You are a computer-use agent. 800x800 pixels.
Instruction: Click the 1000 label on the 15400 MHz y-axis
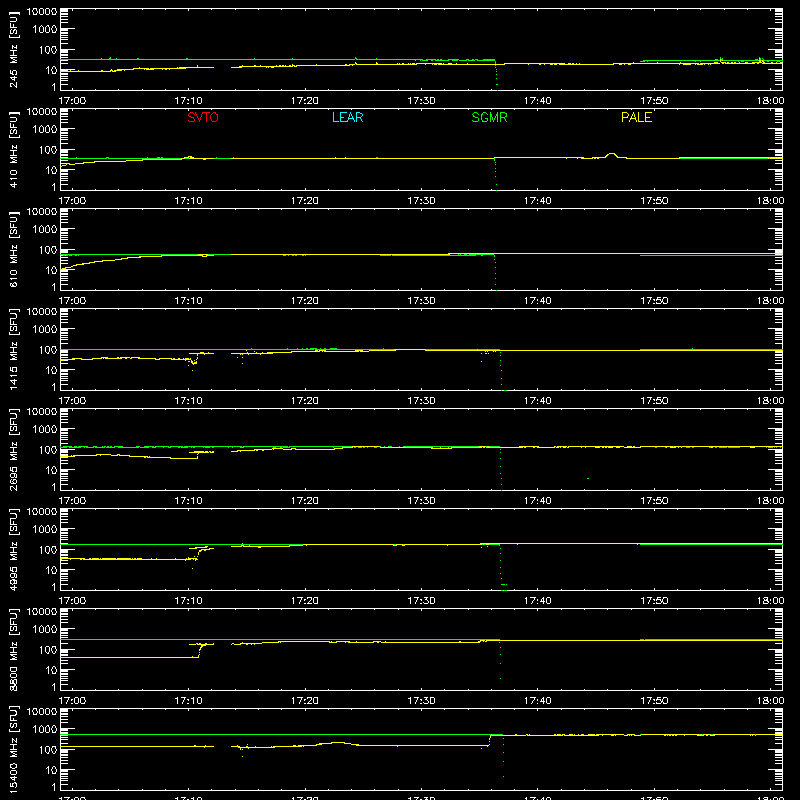tap(45, 730)
